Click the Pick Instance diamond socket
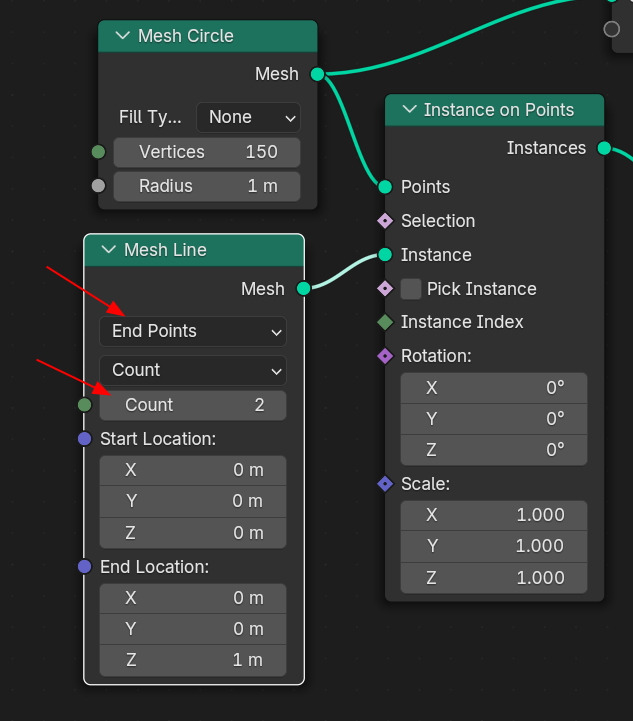This screenshot has height=721, width=633. (385, 289)
